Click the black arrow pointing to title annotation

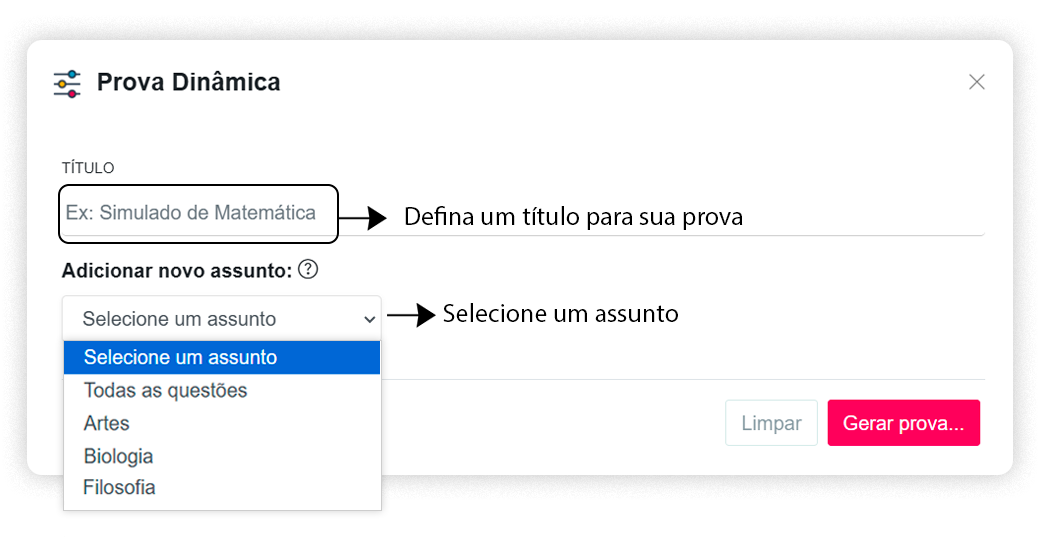pyautogui.click(x=362, y=217)
